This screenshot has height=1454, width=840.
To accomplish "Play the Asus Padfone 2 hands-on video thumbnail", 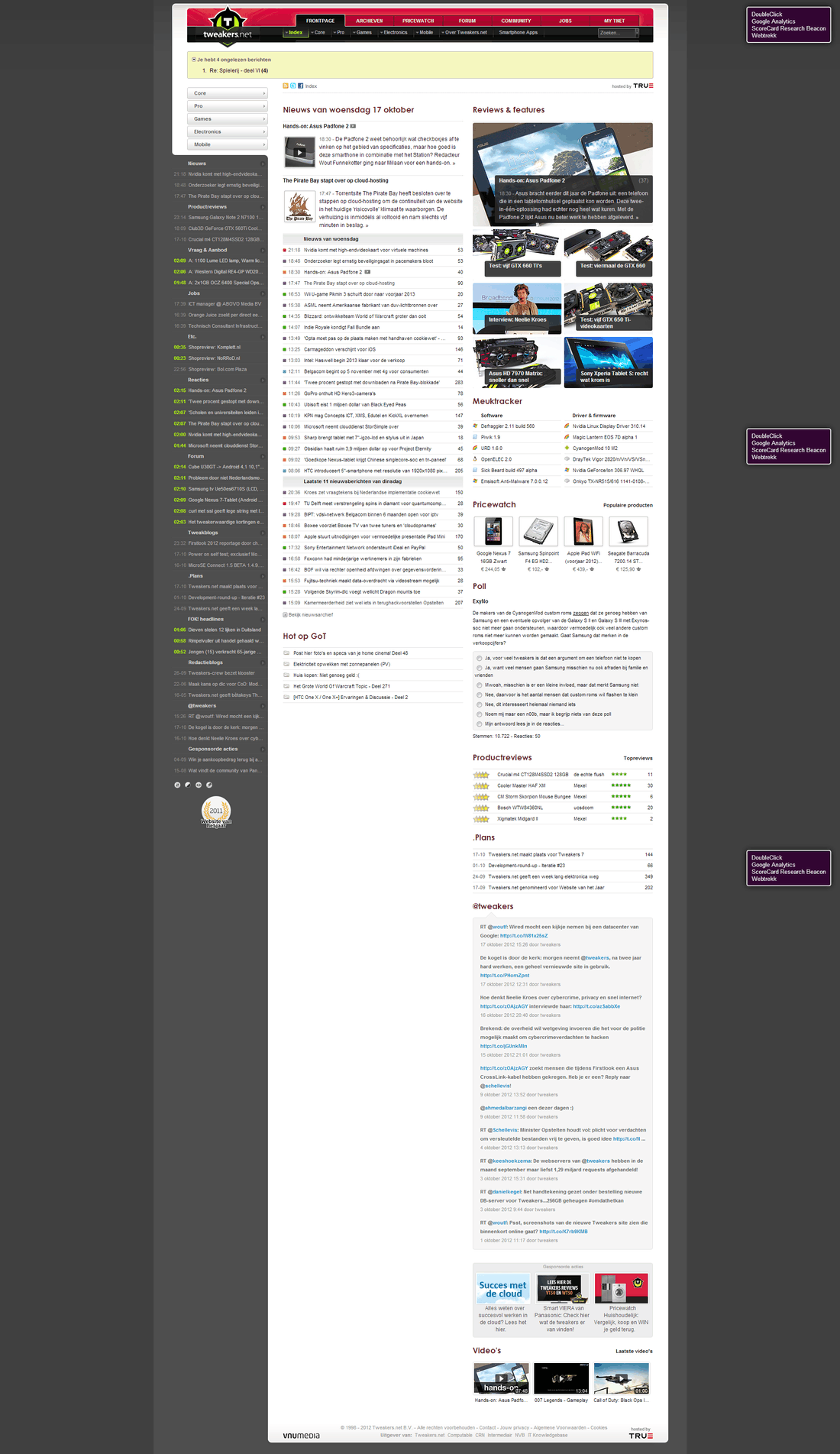I will [x=300, y=151].
